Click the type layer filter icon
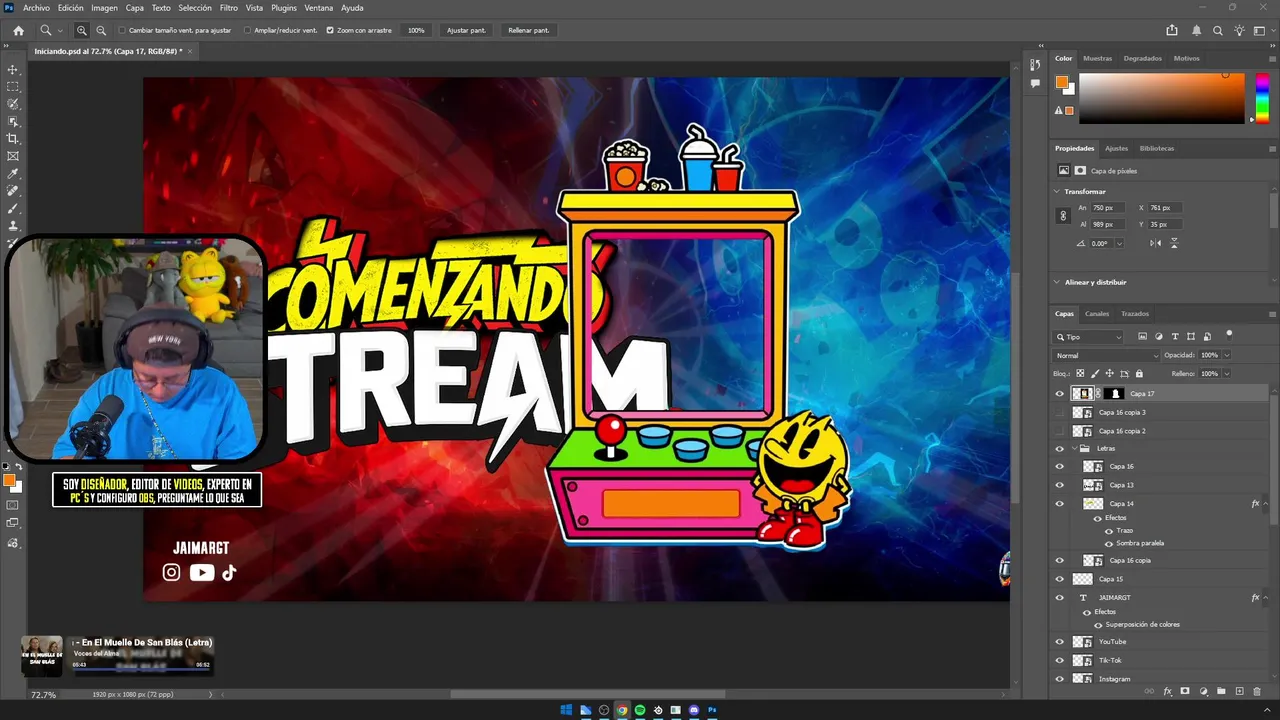 click(1175, 337)
